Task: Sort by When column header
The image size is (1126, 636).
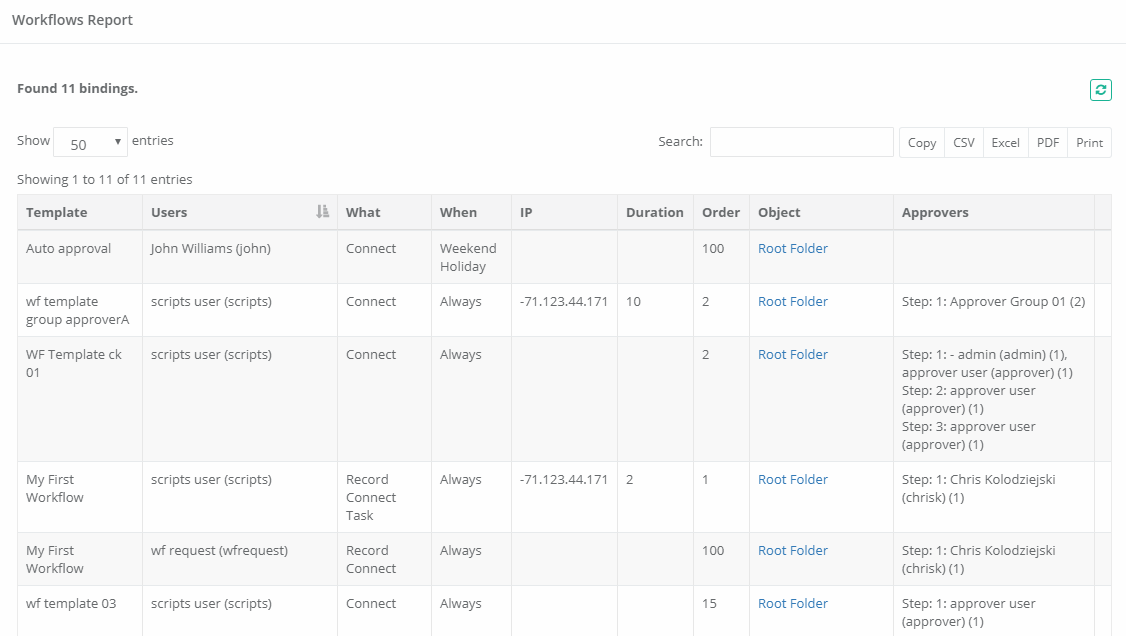Action: pyautogui.click(x=471, y=212)
